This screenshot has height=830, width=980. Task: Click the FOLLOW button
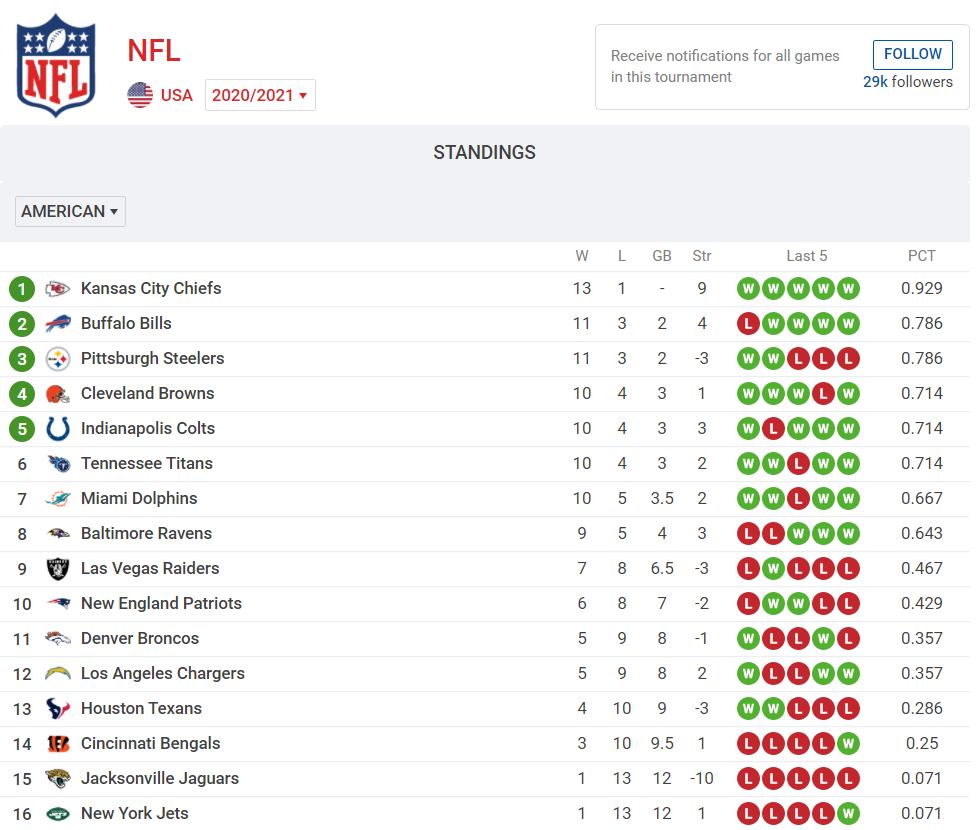(912, 54)
